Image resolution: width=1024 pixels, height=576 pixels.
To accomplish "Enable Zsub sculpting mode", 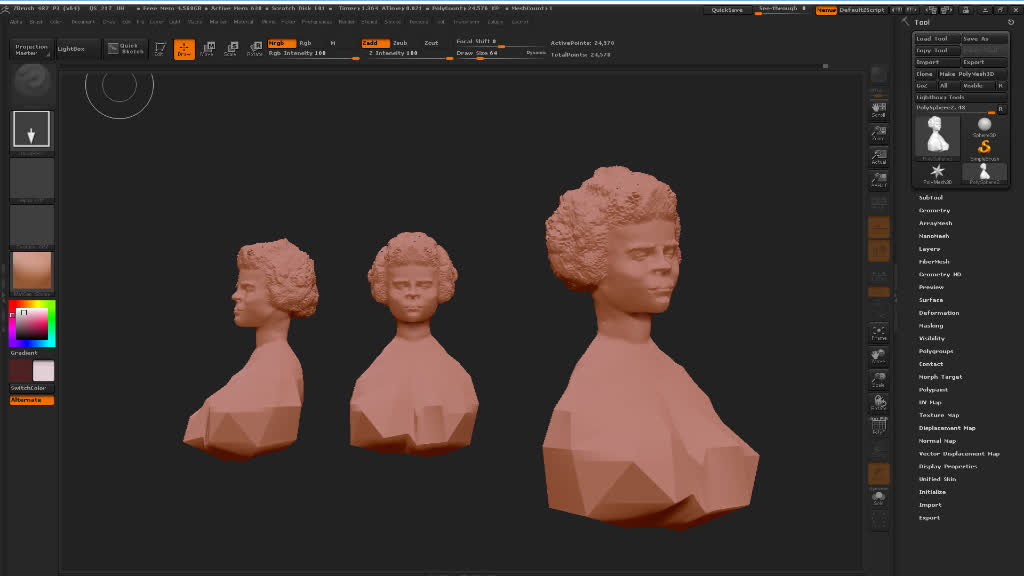I will click(x=400, y=43).
